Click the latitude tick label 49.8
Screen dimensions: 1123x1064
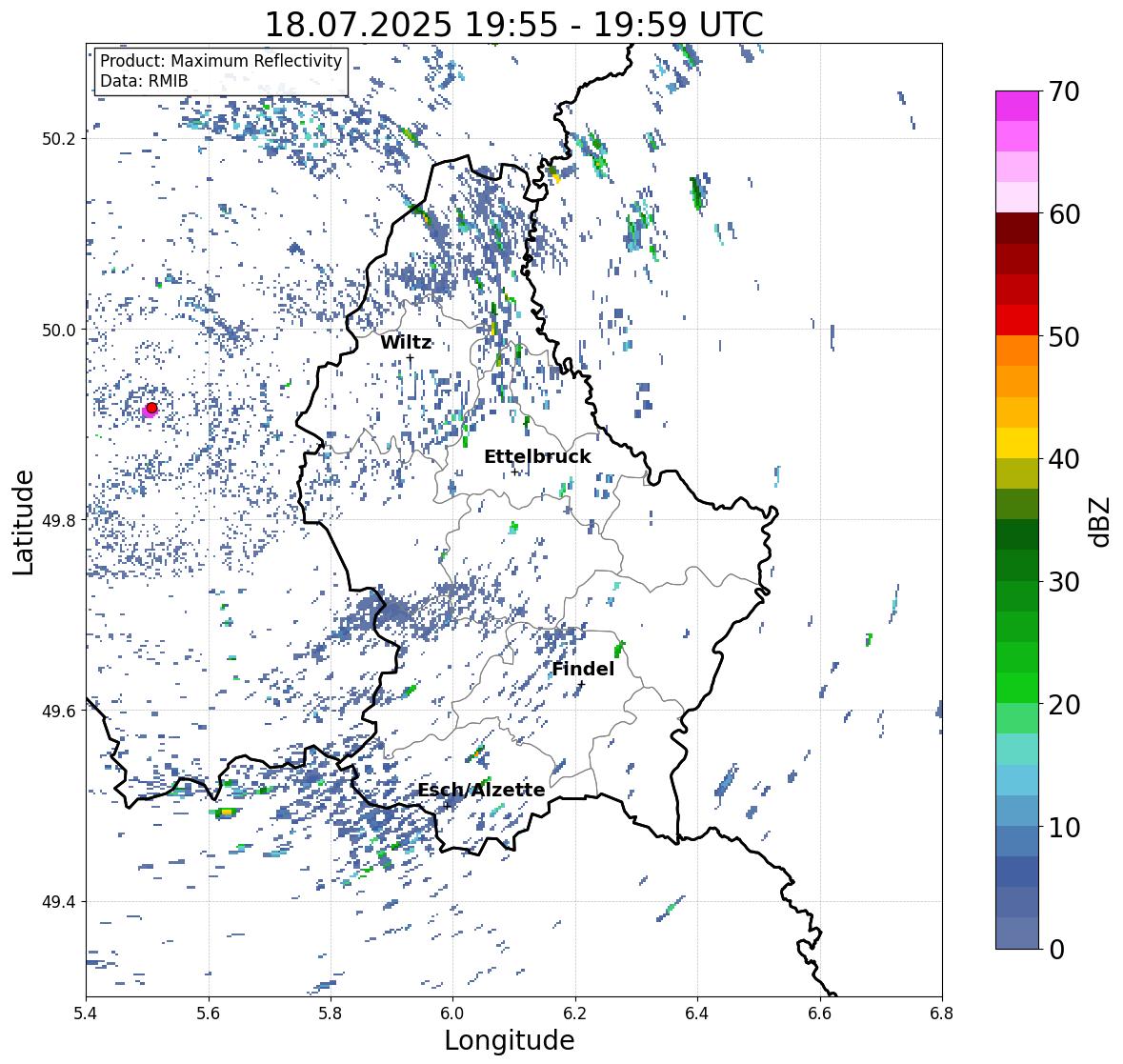point(59,520)
